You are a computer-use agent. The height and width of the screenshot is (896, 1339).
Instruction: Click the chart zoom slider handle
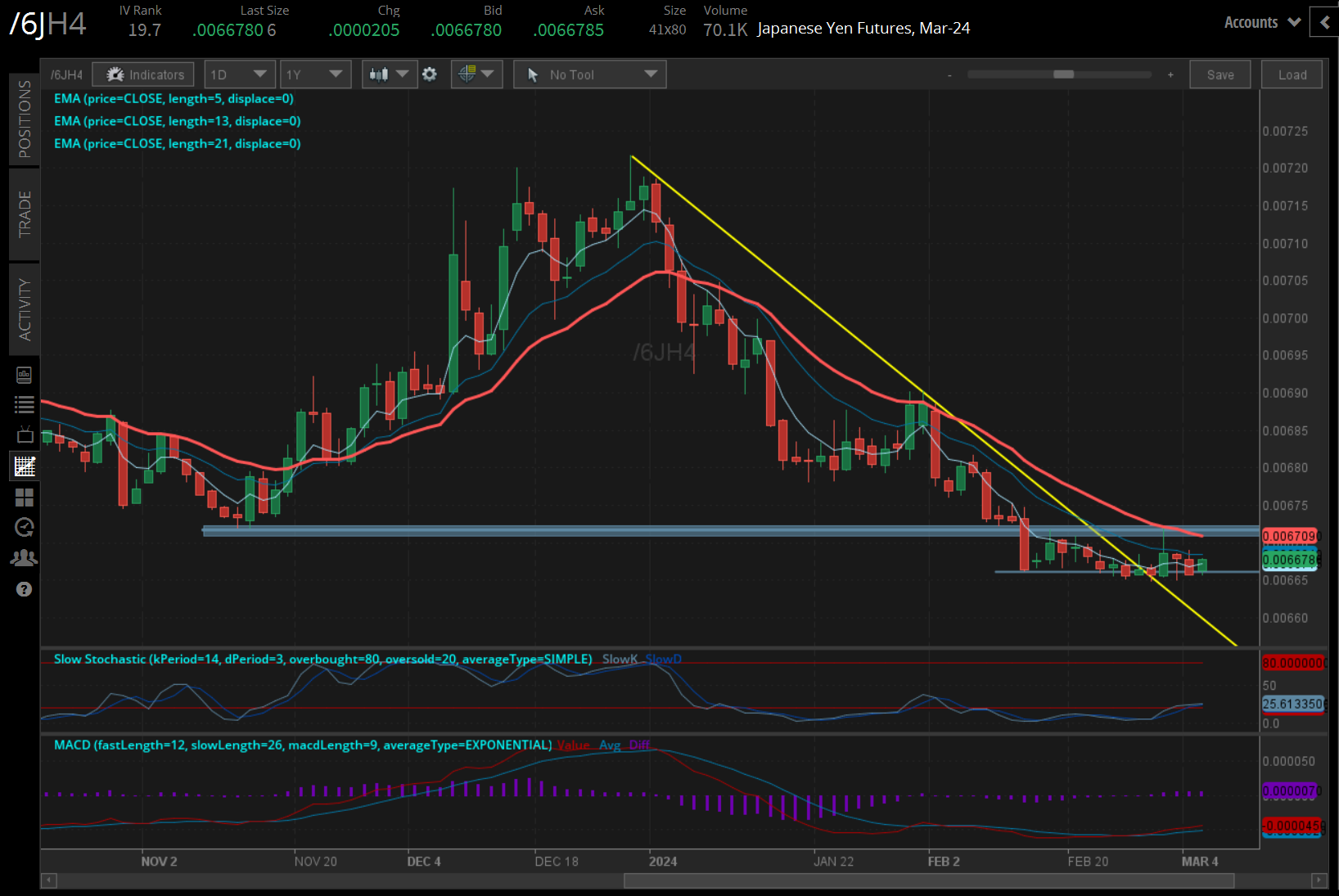coord(1063,74)
